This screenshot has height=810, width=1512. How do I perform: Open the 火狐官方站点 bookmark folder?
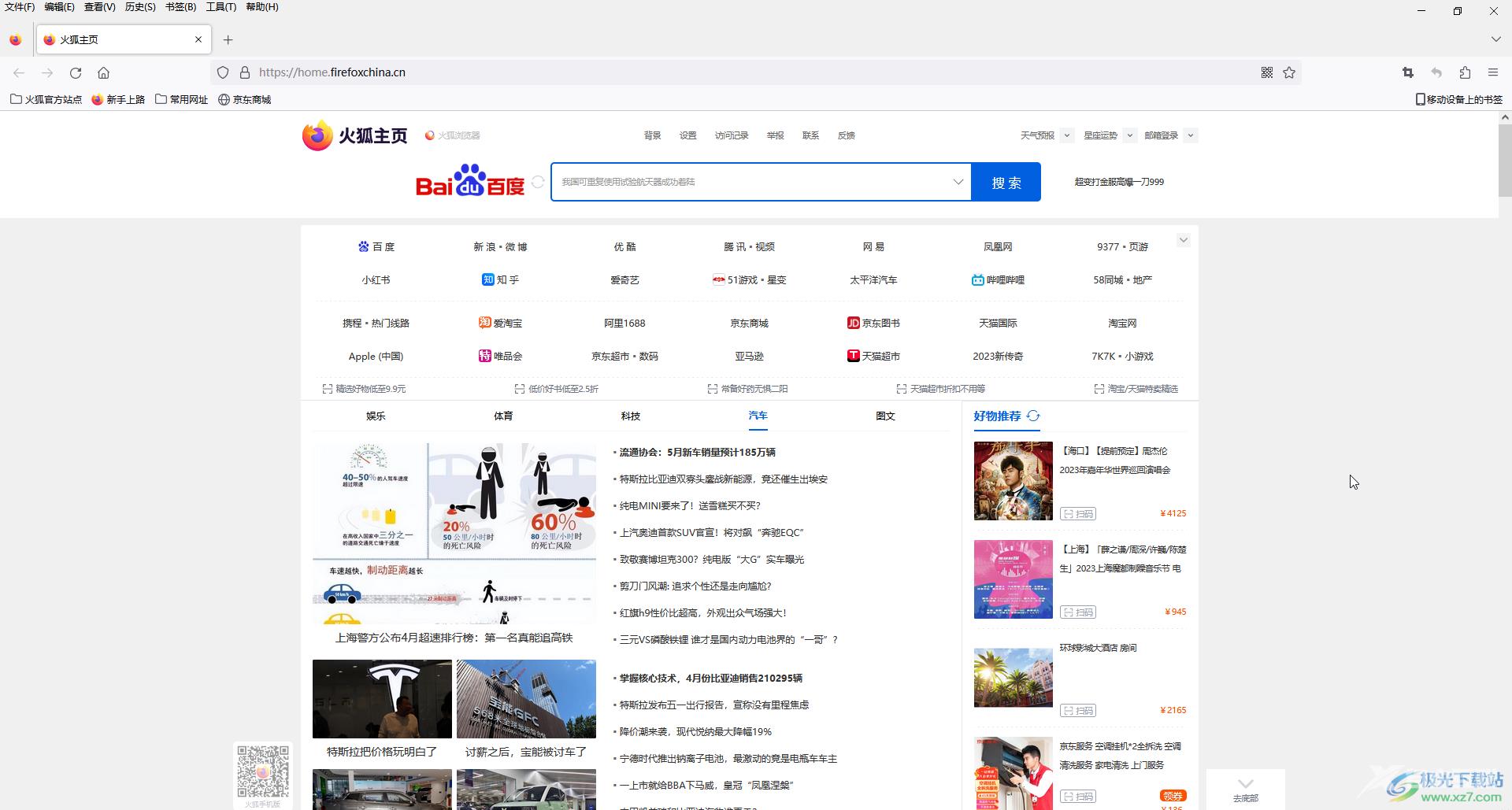[46, 100]
